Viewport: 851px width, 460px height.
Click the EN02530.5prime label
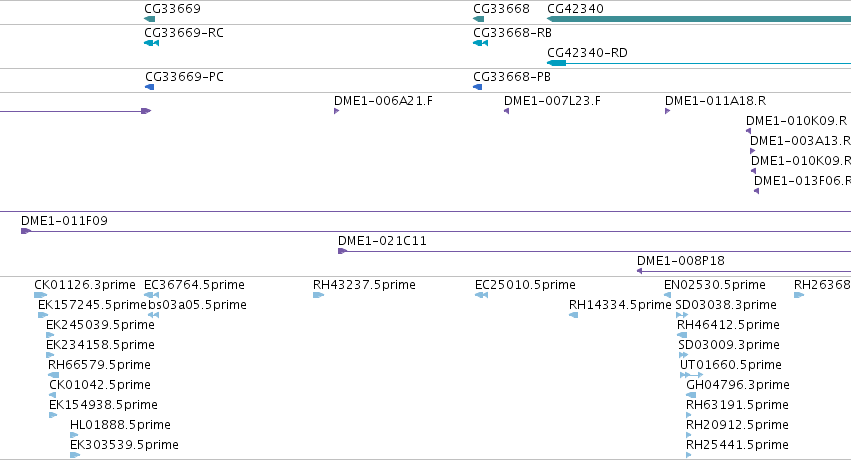715,284
